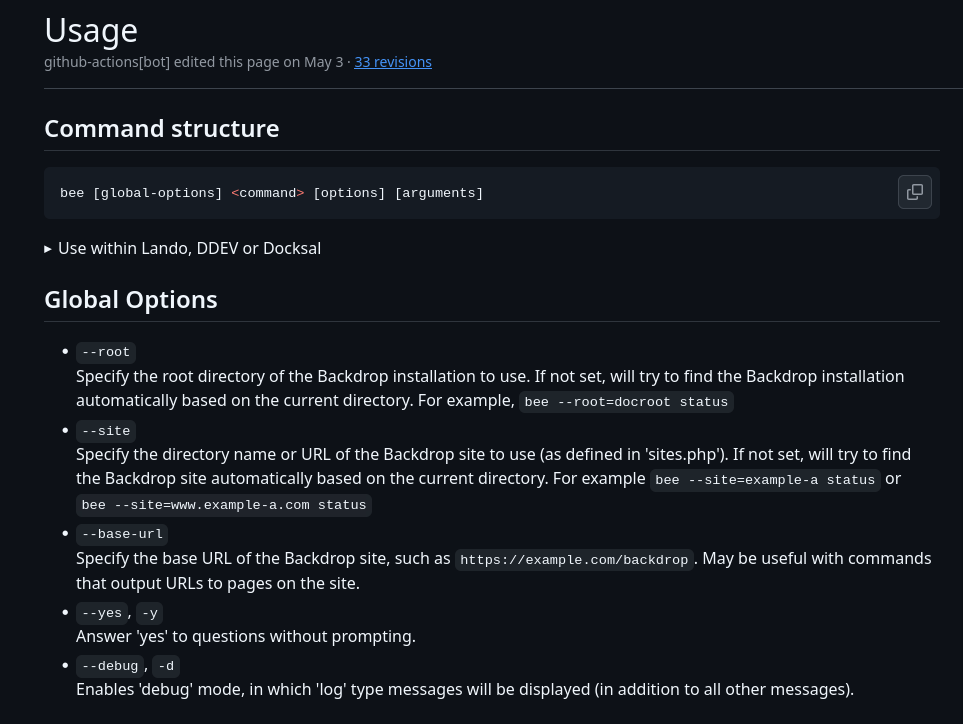Image resolution: width=963 pixels, height=724 pixels.
Task: Click the bee --site=example-a status example
Action: (x=765, y=480)
